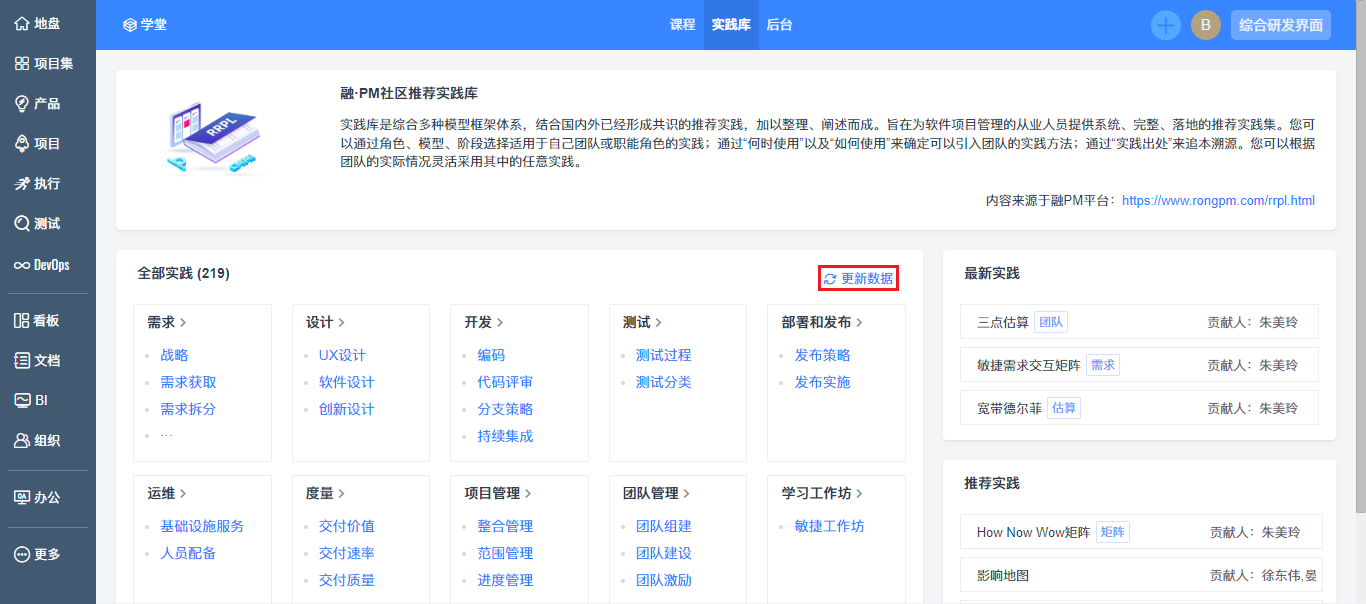Click the refresh icon beside 更新数据
The image size is (1366, 604).
(x=830, y=279)
